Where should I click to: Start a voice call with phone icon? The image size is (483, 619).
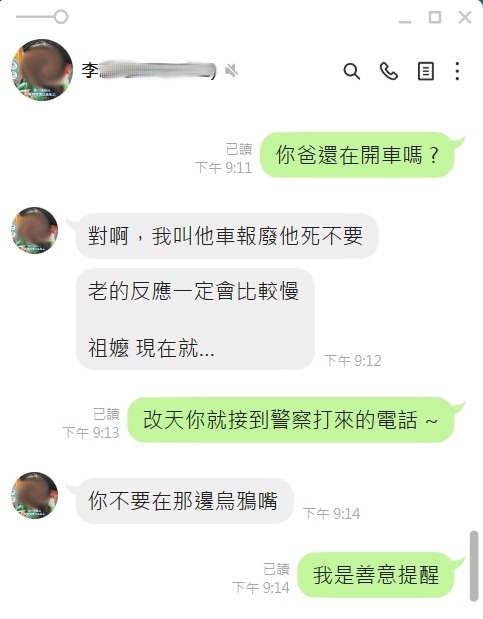(x=389, y=71)
